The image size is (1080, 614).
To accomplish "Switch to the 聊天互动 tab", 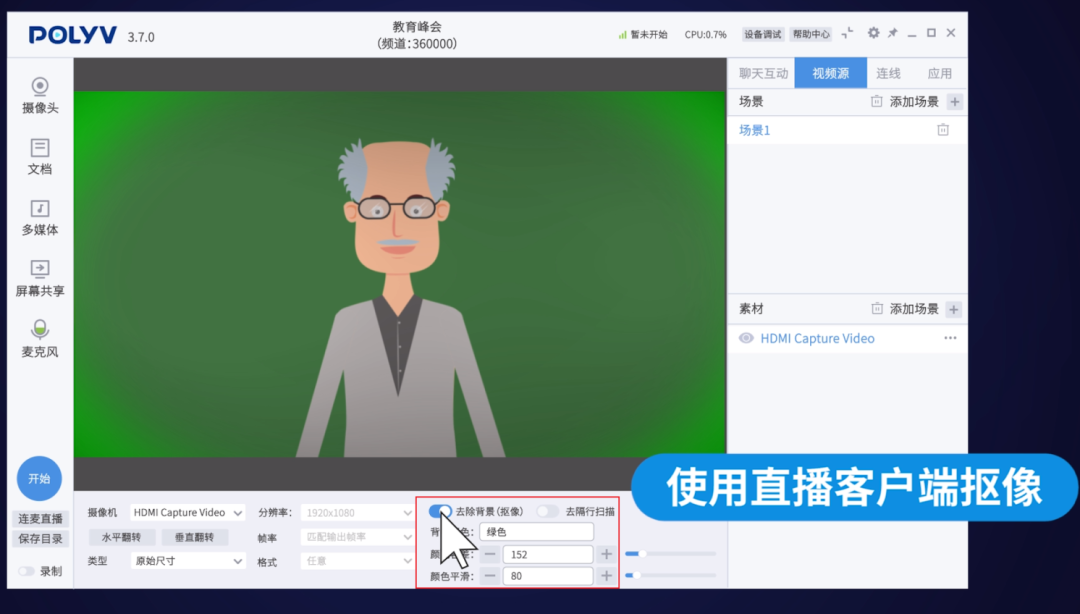I will [762, 72].
